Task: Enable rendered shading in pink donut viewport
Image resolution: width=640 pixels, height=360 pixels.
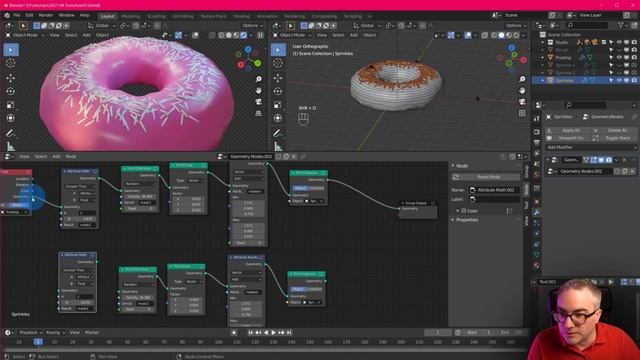Action: [244, 35]
